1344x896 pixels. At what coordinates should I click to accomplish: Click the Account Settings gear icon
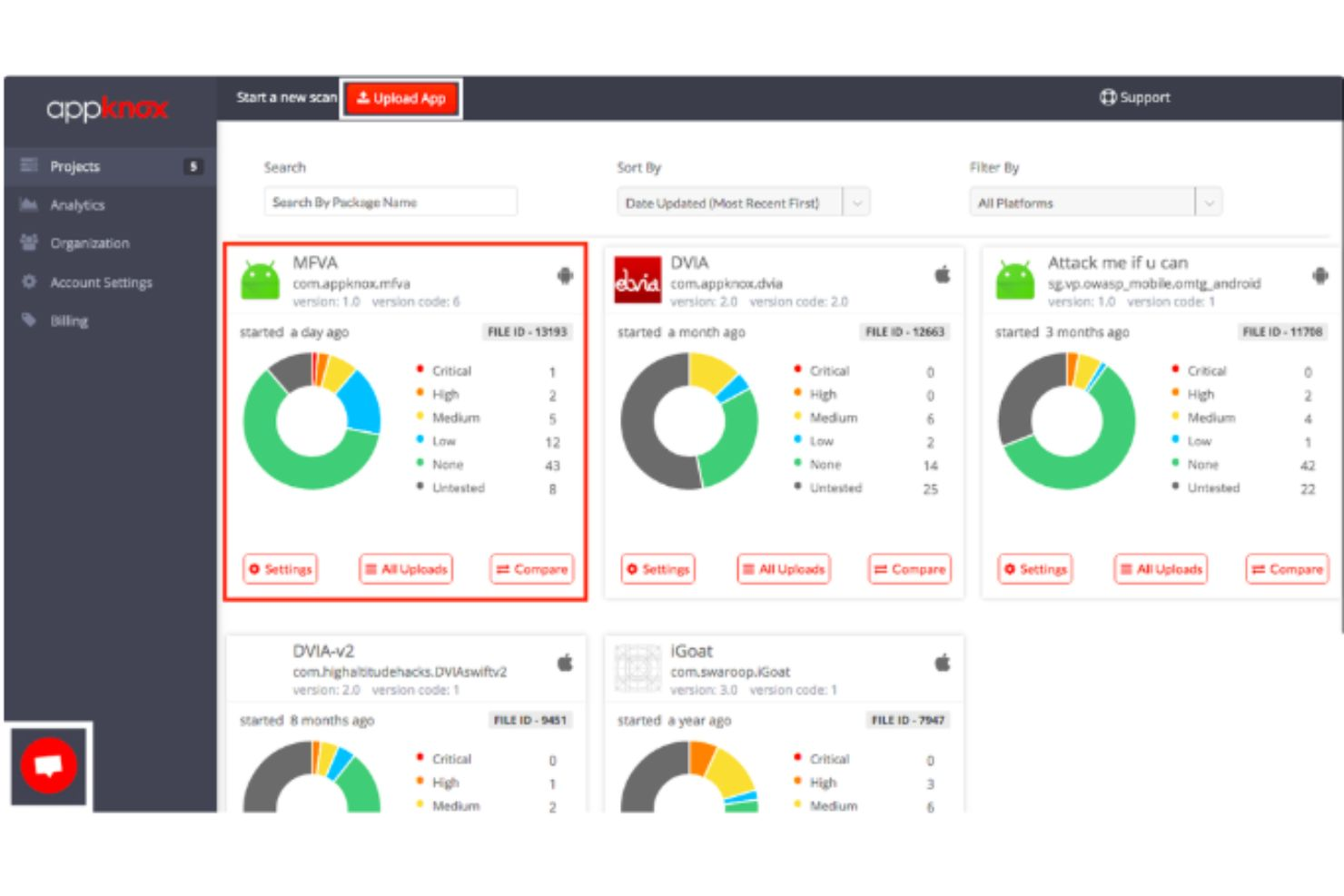tap(29, 281)
